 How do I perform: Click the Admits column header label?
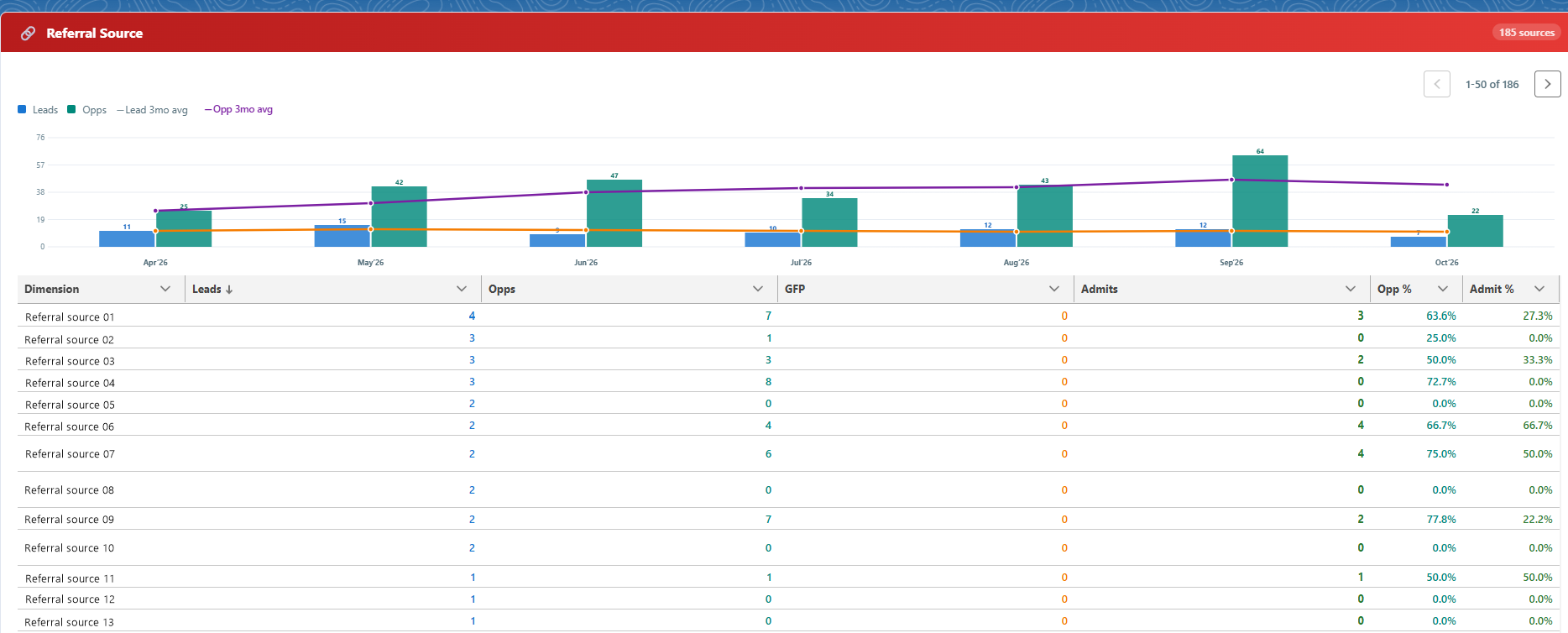(1099, 289)
